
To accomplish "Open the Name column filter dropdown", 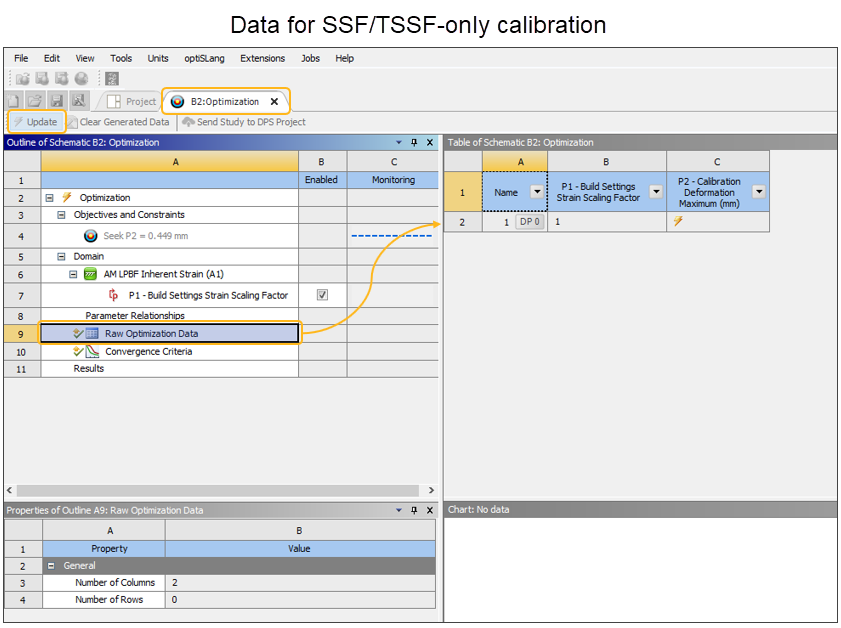I will 537,191.
